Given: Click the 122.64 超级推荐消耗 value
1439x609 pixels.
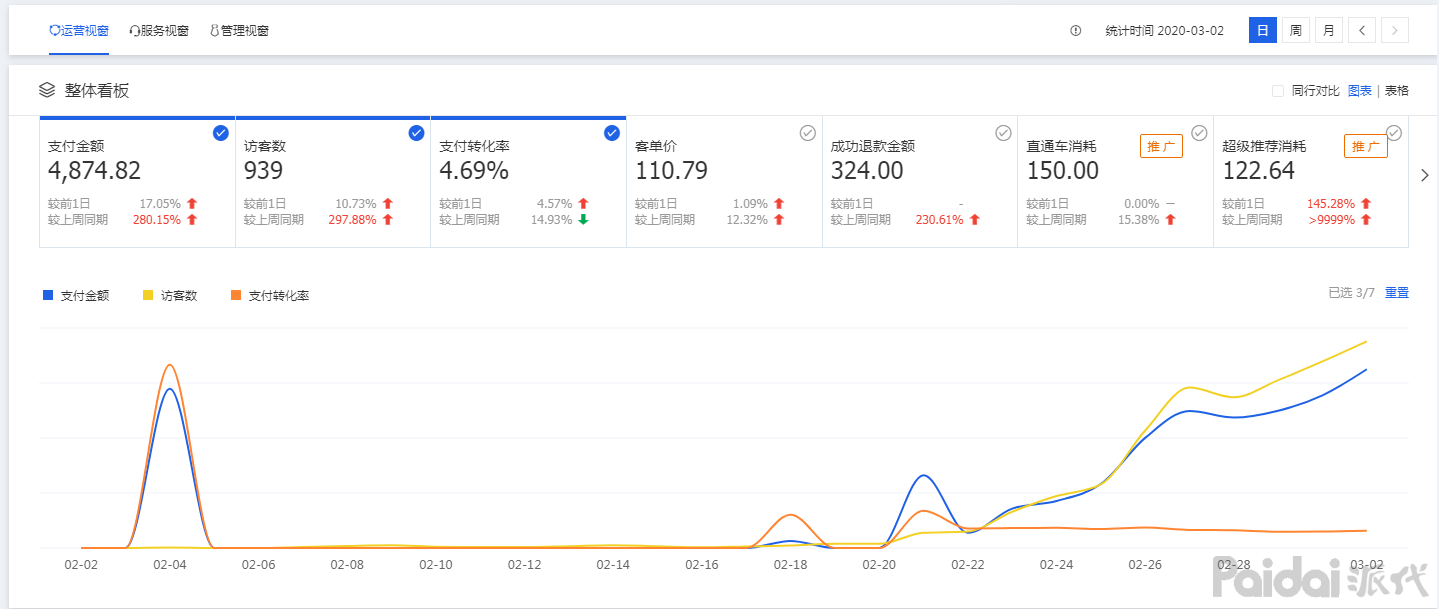Looking at the screenshot, I should pyautogui.click(x=1258, y=171).
